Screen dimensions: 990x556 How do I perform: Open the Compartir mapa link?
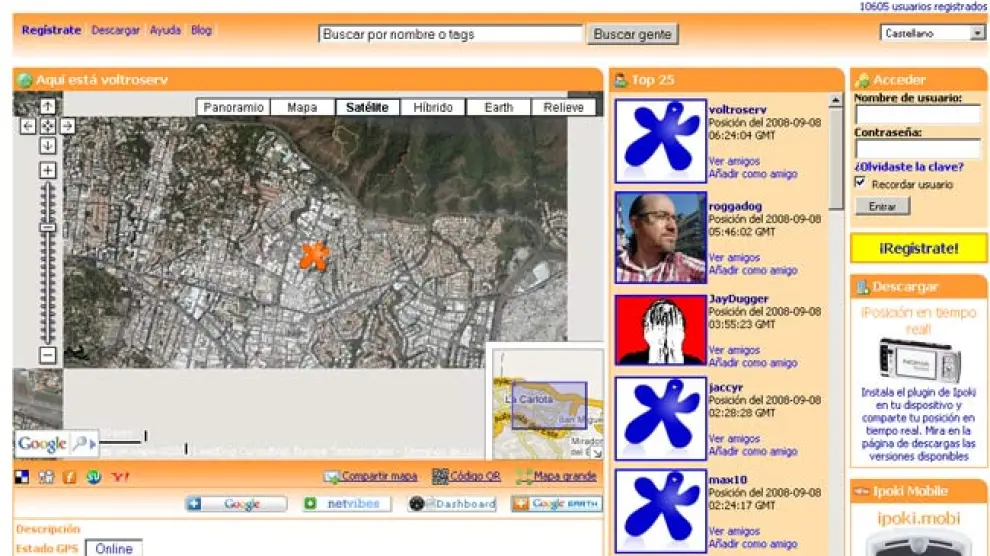370,477
